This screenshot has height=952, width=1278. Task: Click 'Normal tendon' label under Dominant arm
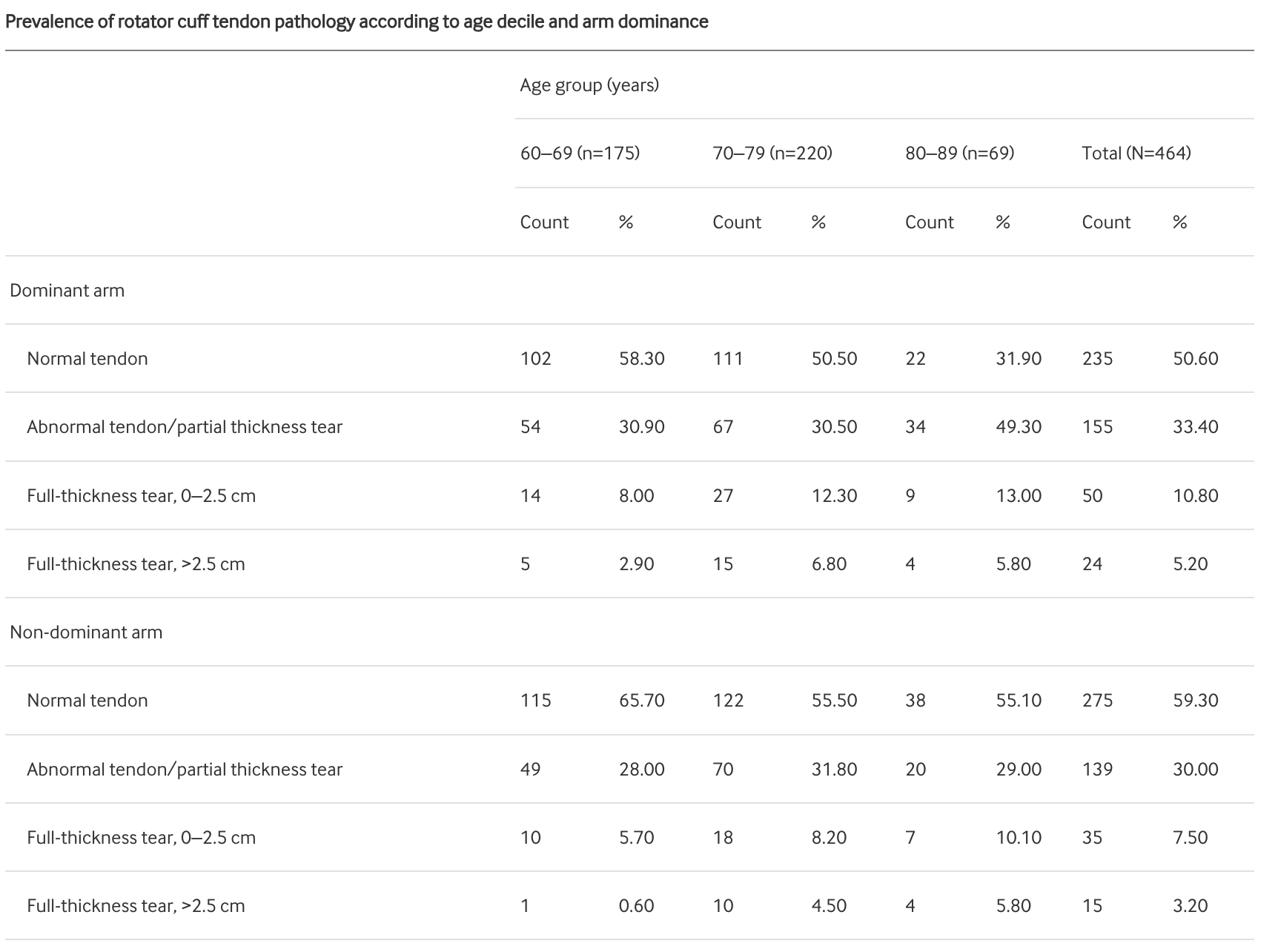[87, 359]
